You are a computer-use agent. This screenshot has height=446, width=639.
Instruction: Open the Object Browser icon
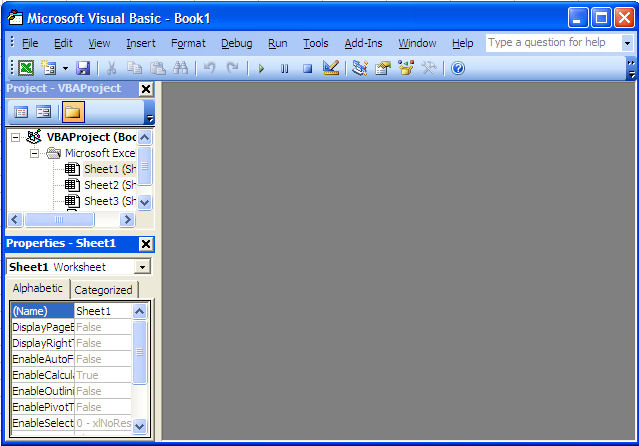(x=406, y=68)
